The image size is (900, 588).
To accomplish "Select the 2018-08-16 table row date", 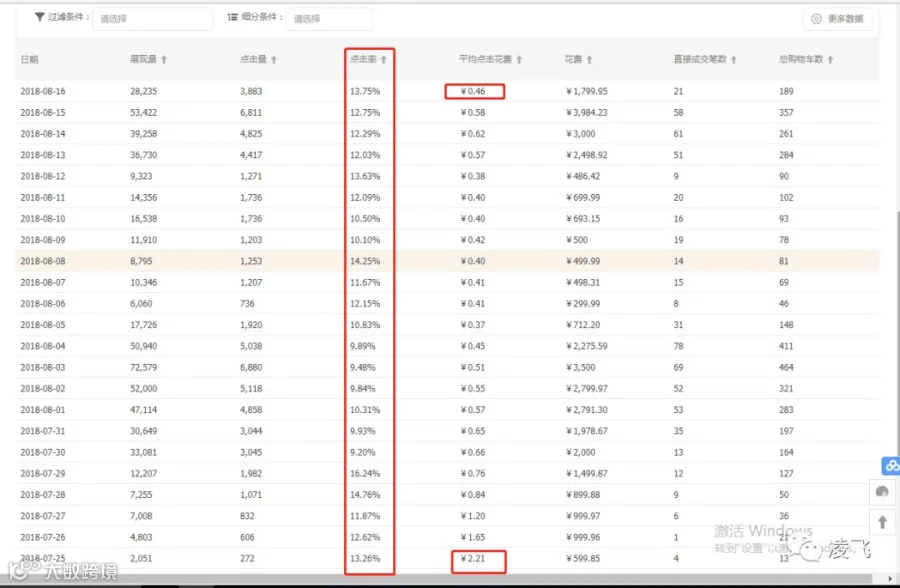I will (x=42, y=91).
